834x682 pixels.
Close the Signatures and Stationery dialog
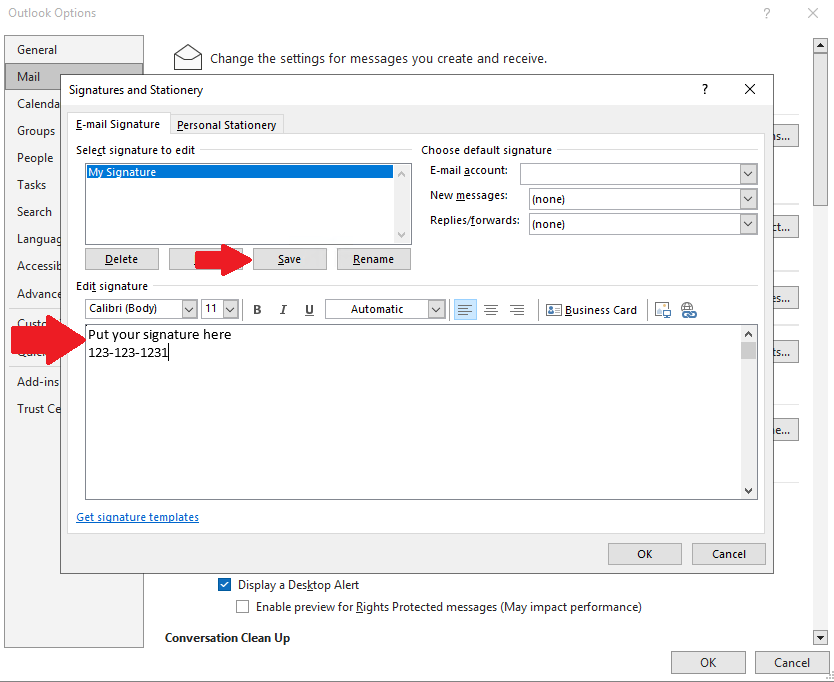(x=750, y=89)
